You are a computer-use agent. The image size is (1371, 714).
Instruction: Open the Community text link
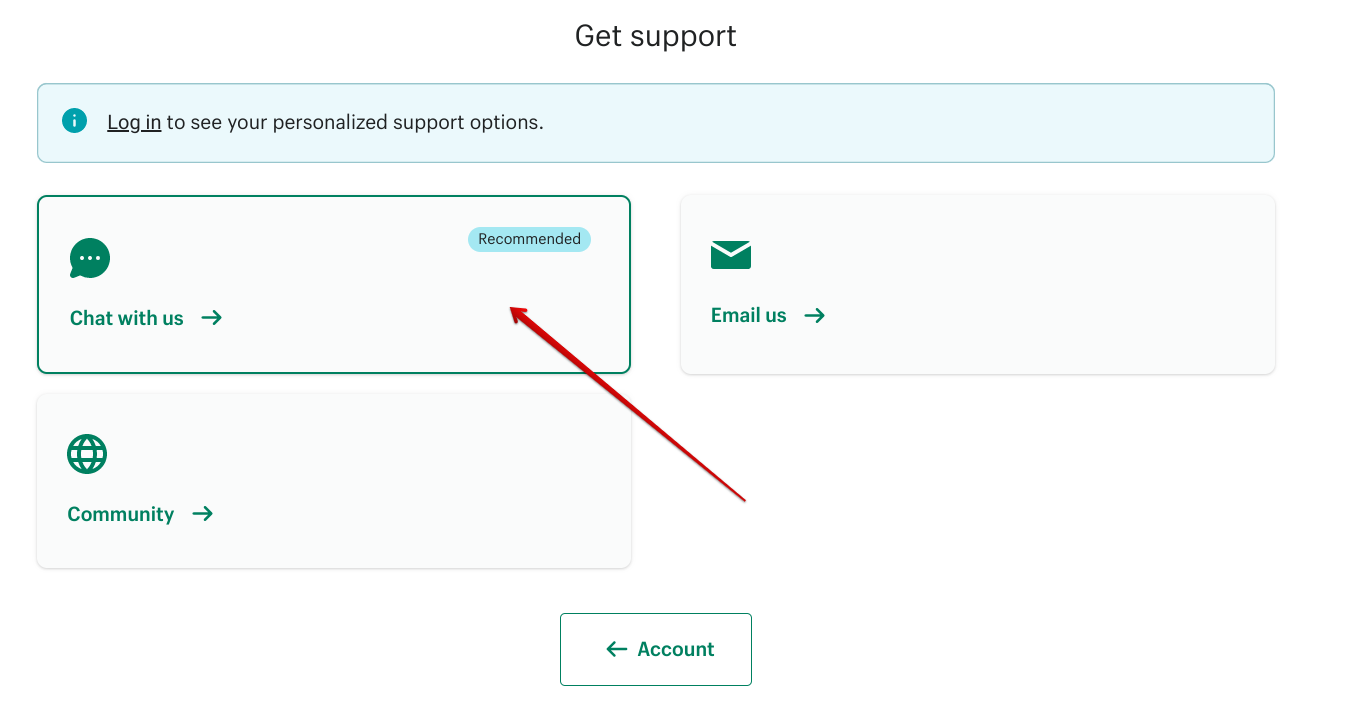click(121, 514)
